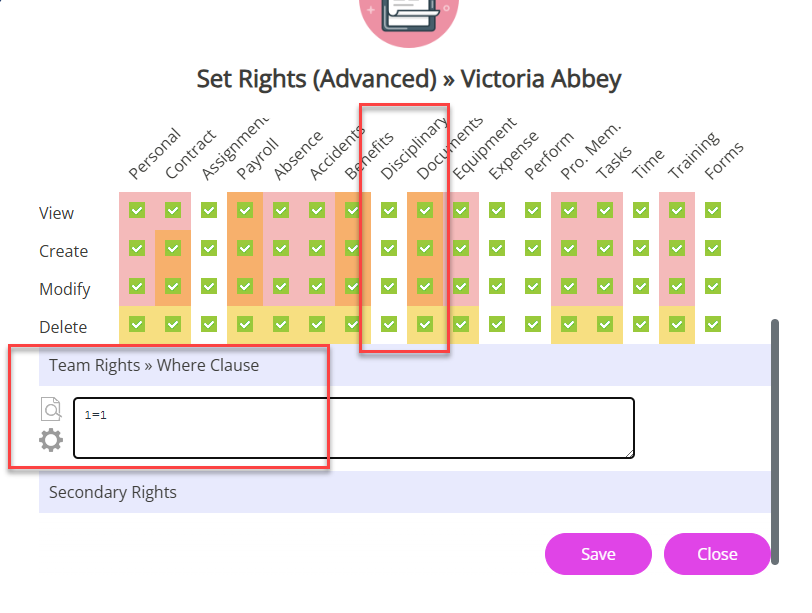Viewport: 812px width, 613px height.
Task: Click the Close button
Action: 717,553
